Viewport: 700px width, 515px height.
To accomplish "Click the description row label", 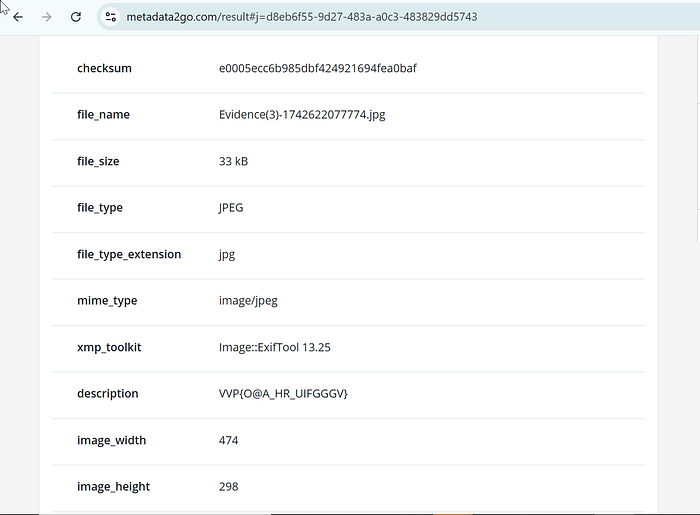I will click(x=108, y=394).
